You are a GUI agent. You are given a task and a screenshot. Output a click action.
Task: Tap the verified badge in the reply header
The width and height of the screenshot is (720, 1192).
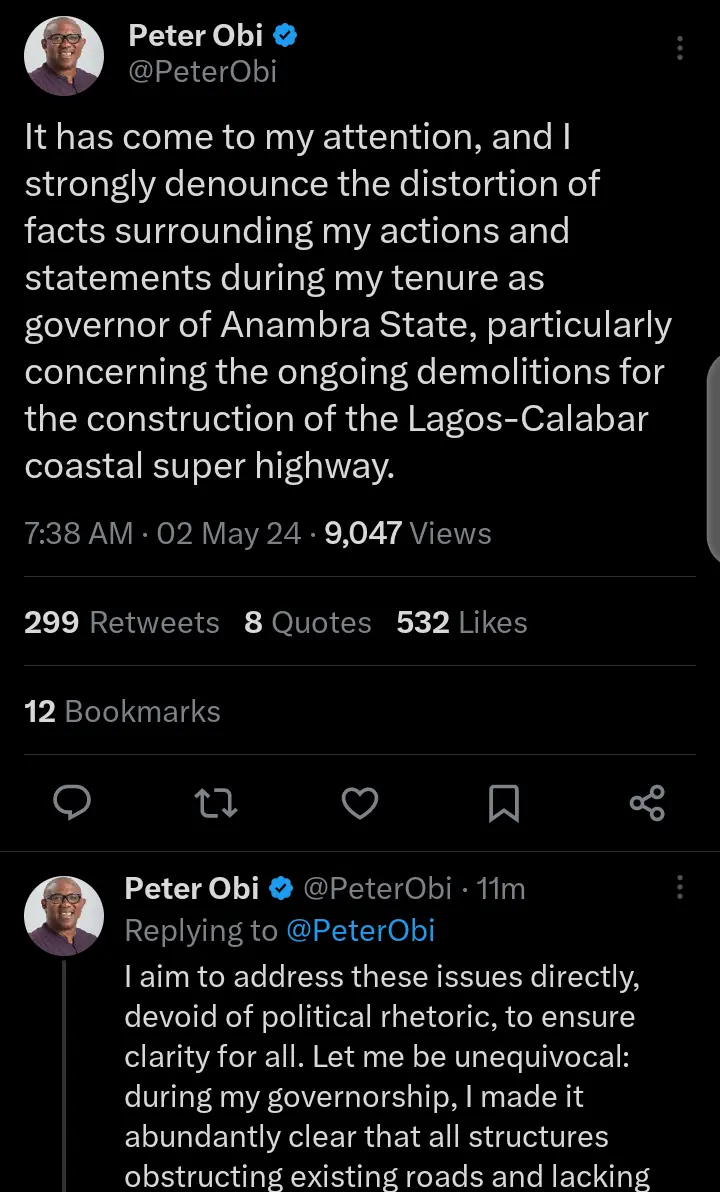point(281,888)
